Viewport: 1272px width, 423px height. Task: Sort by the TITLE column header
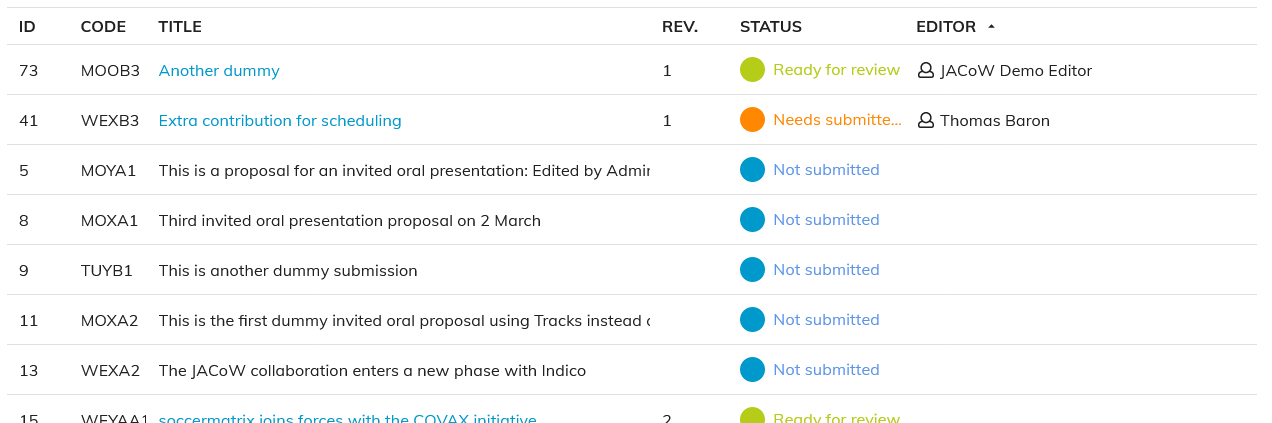[x=180, y=27]
